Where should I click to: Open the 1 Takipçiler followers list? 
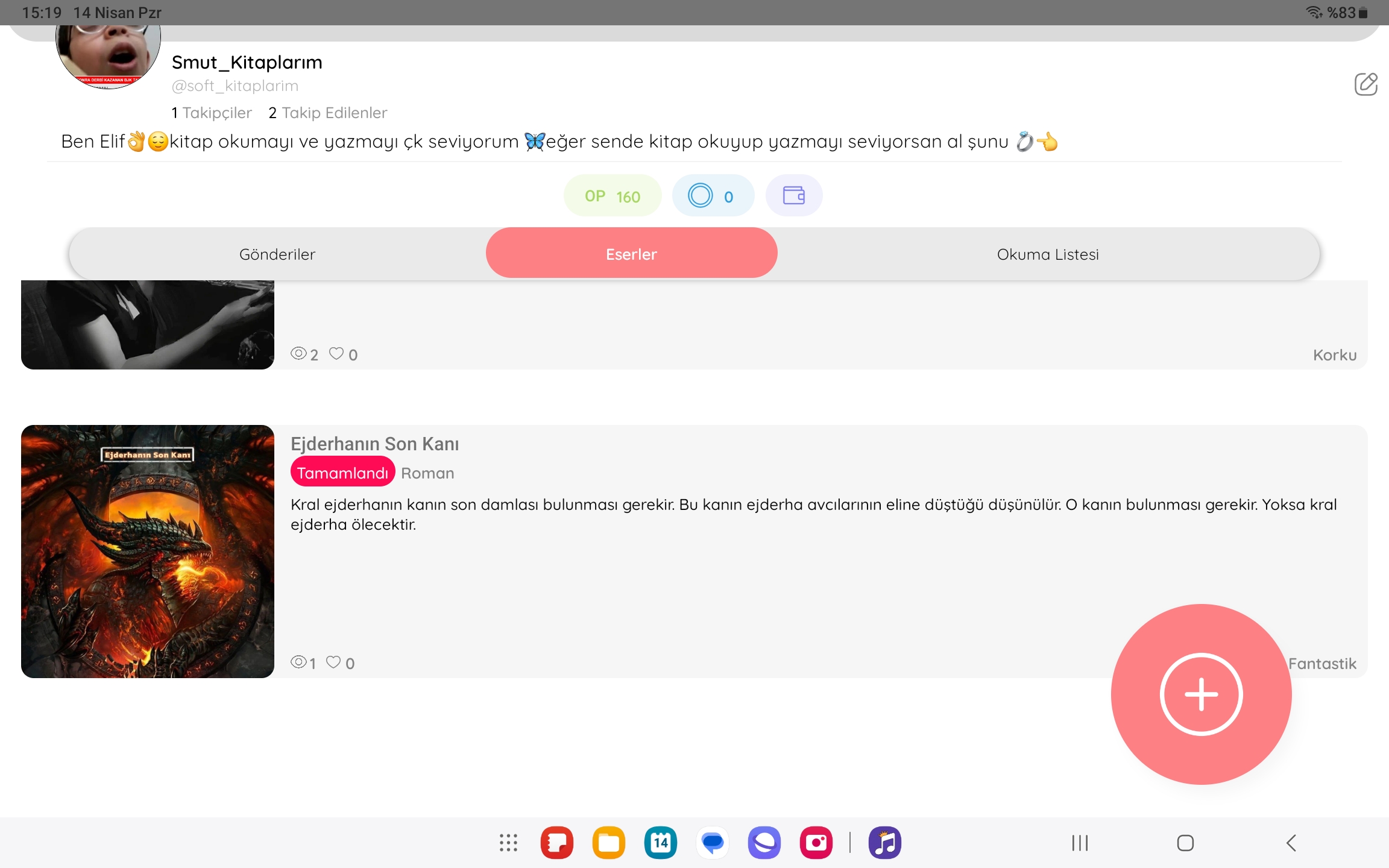[x=212, y=113]
